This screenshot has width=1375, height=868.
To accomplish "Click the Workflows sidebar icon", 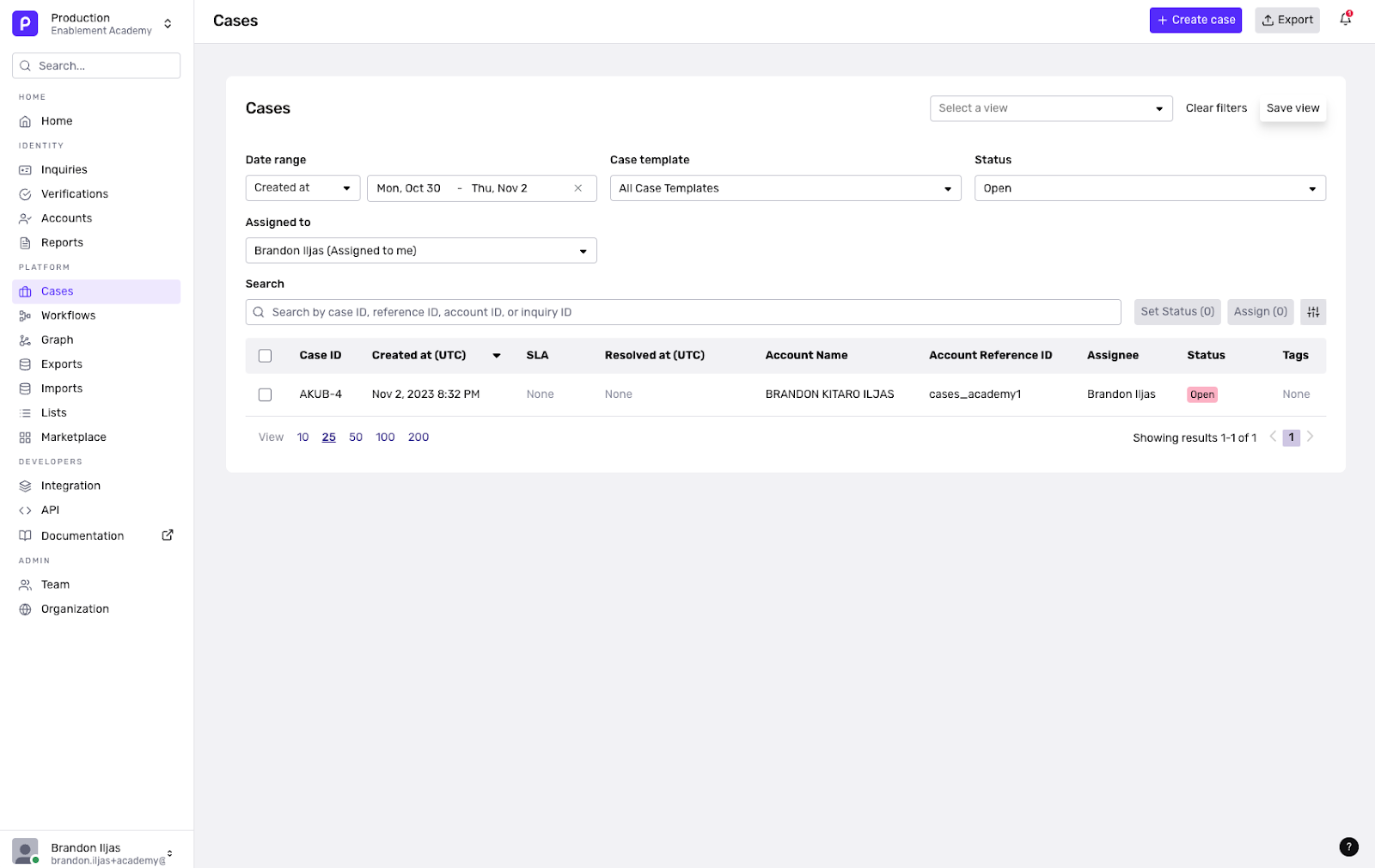I will 25,316.
